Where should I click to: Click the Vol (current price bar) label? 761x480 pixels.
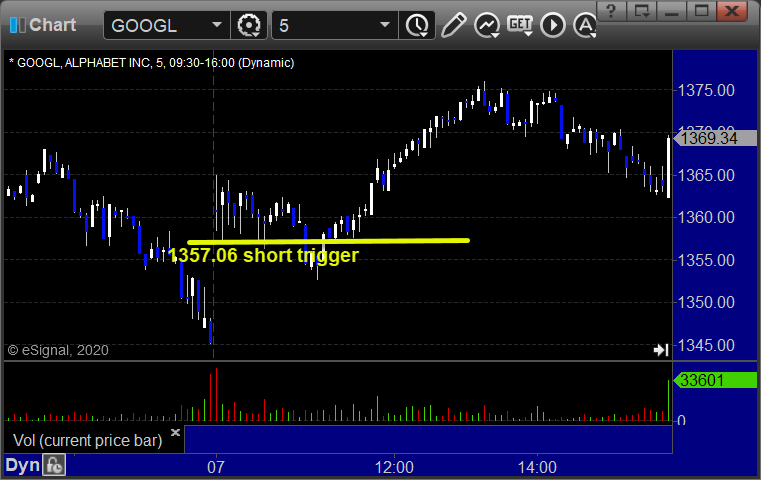point(87,440)
